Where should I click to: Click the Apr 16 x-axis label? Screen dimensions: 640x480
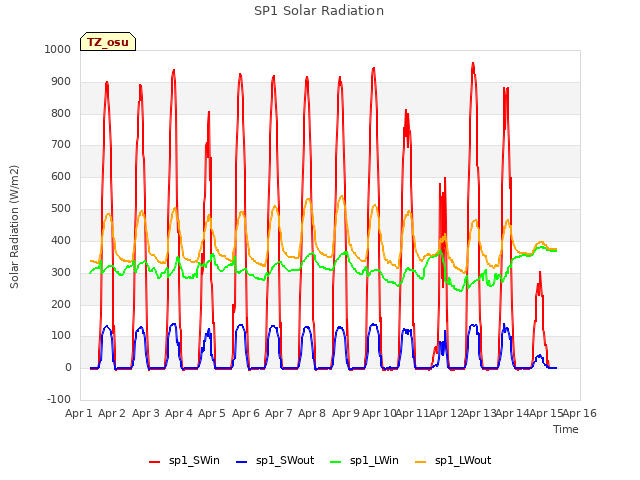(x=580, y=413)
